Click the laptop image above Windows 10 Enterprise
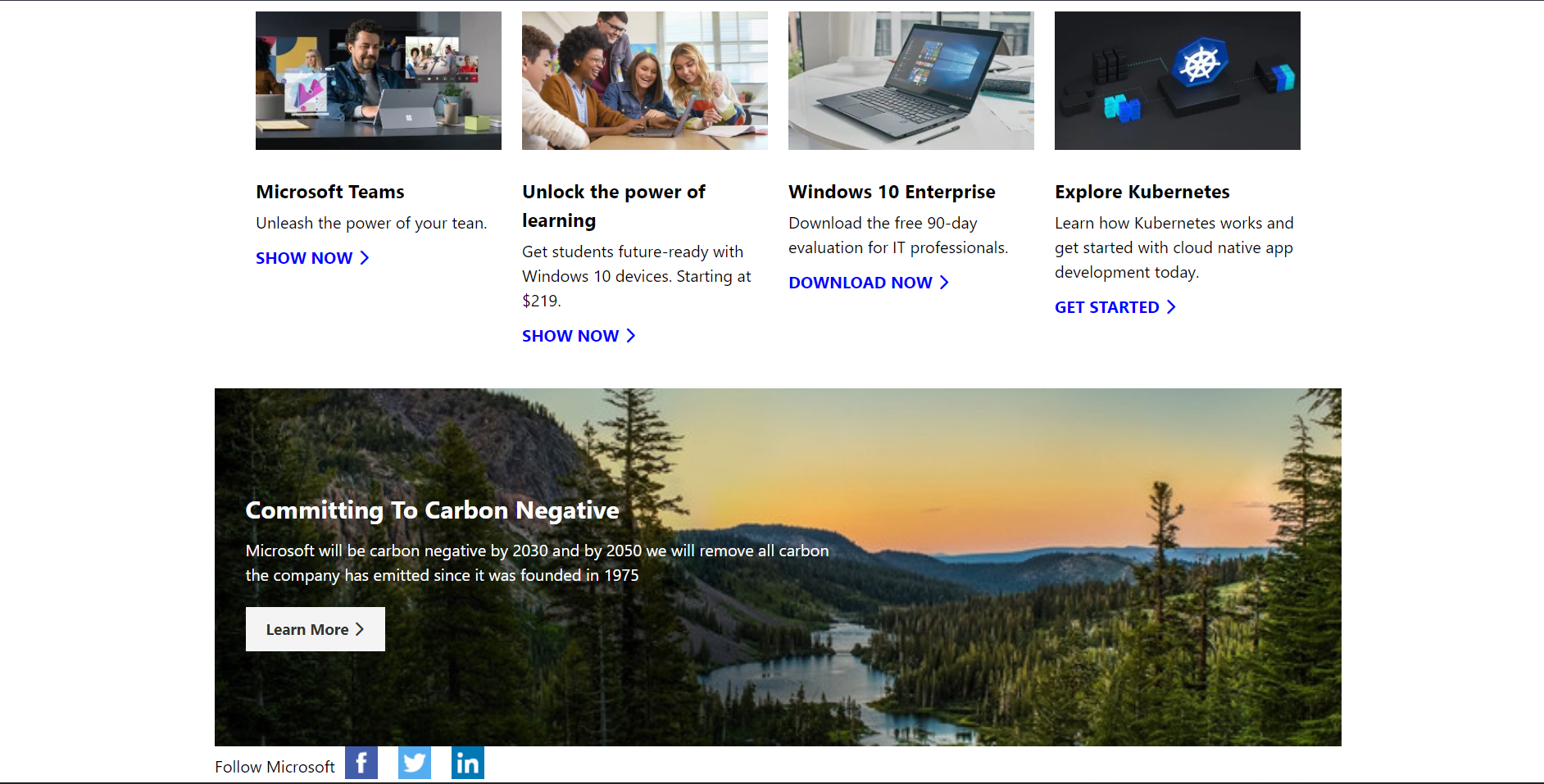Image resolution: width=1544 pixels, height=784 pixels. tap(911, 79)
